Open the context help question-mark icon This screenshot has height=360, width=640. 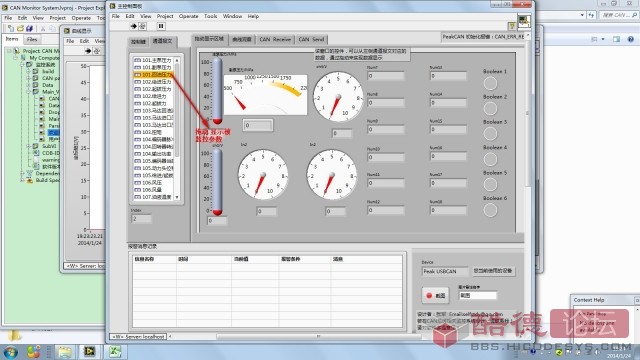[x=511, y=26]
